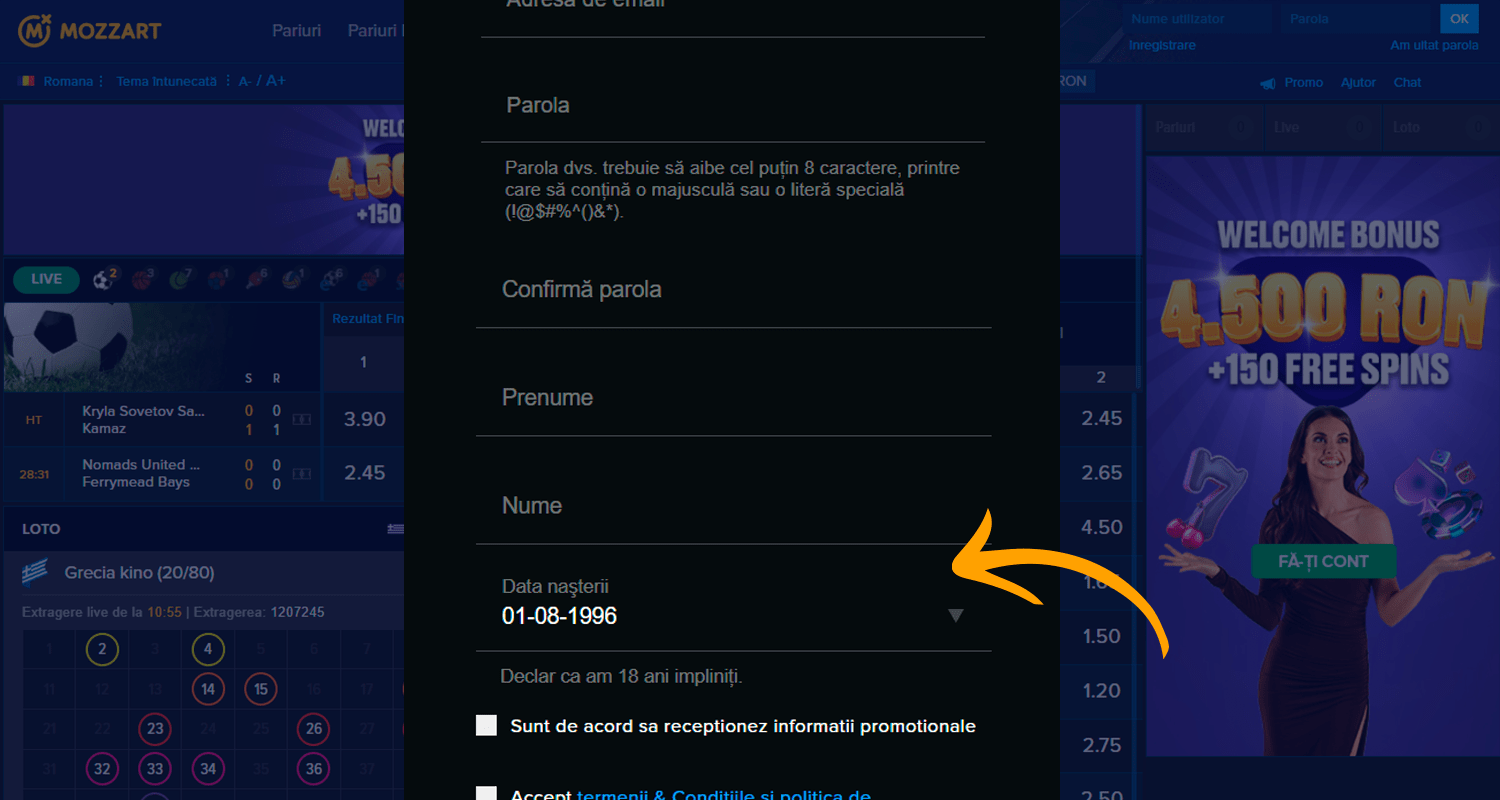1500x800 pixels.
Task: Click the Greek flag beside Grecia kino
Action: (x=35, y=573)
